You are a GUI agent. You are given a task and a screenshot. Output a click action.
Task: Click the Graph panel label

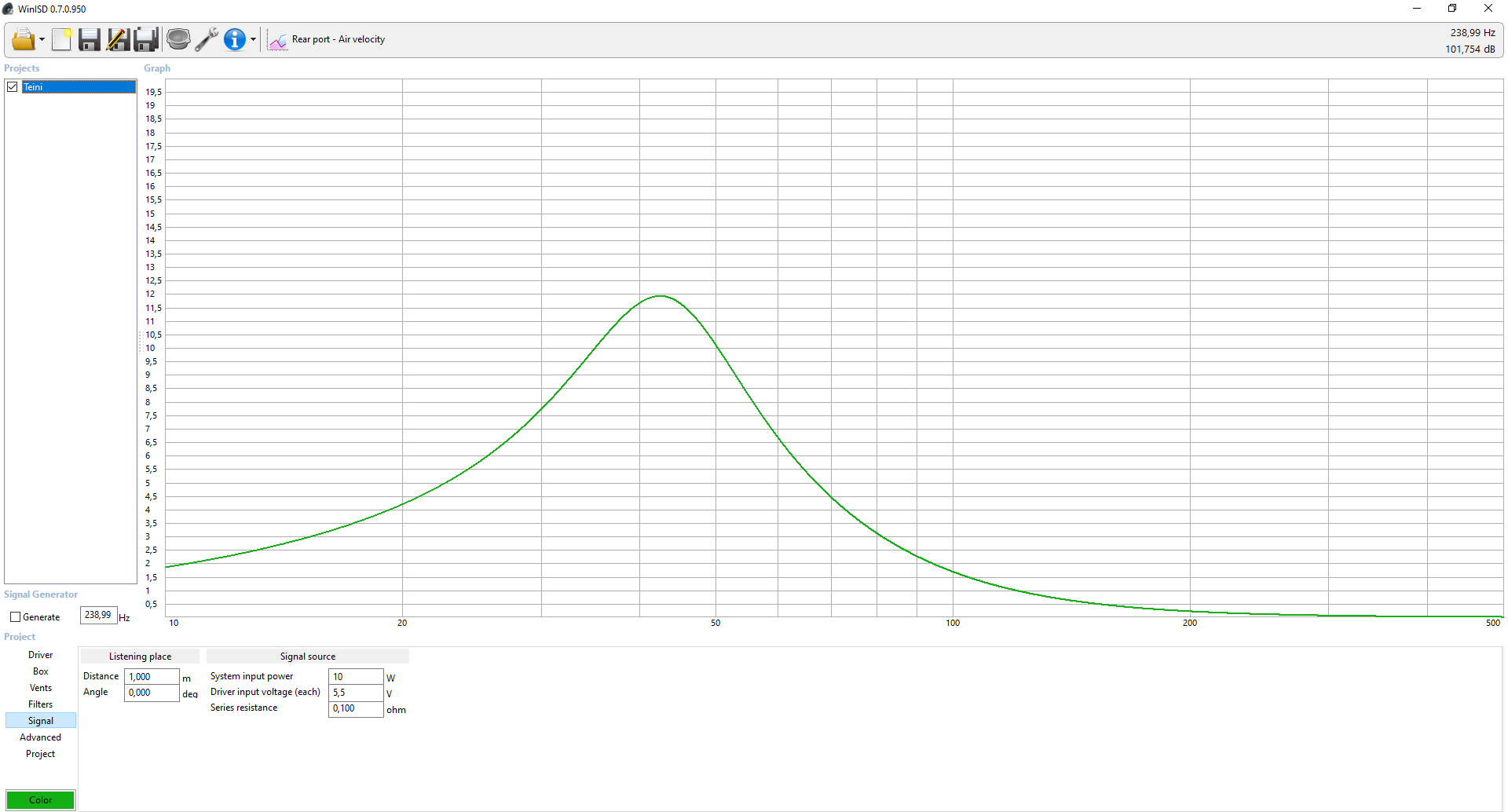tap(157, 68)
